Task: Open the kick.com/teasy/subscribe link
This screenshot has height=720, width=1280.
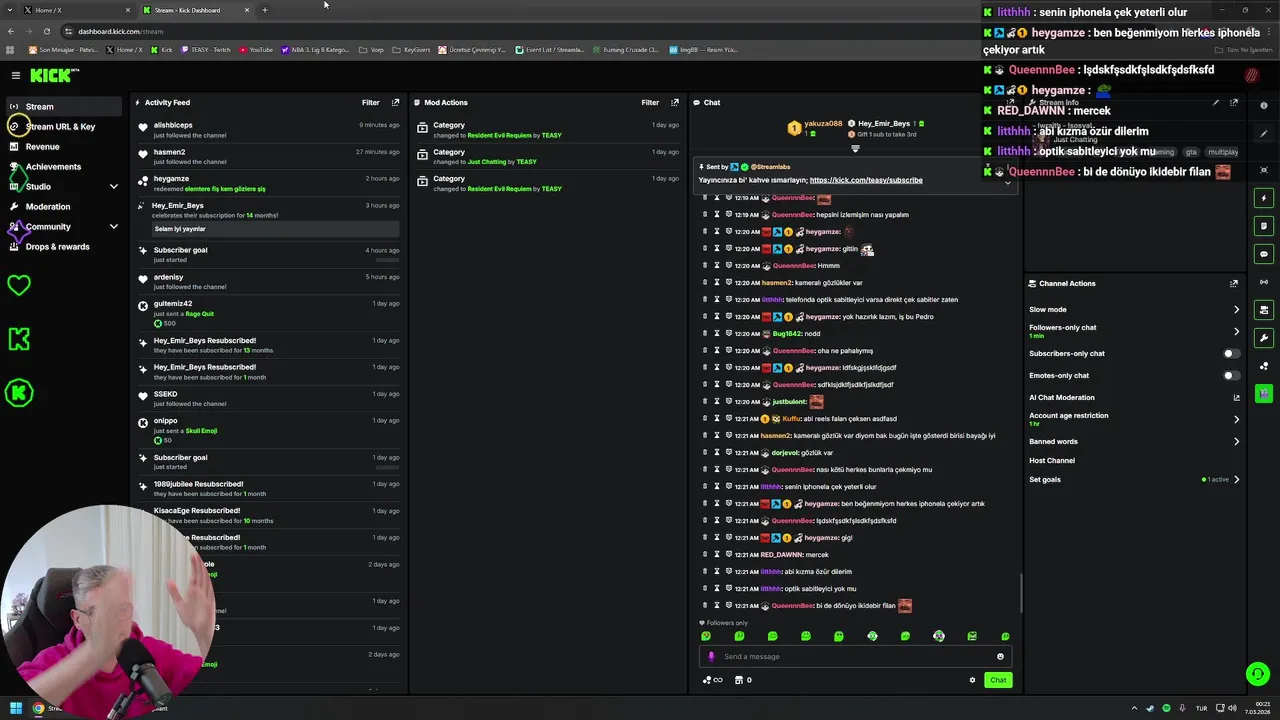Action: tap(866, 180)
